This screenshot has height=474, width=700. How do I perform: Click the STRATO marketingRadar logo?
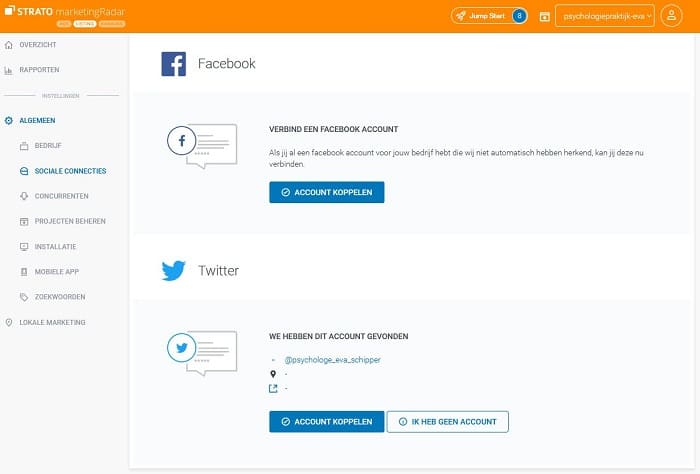(x=65, y=11)
